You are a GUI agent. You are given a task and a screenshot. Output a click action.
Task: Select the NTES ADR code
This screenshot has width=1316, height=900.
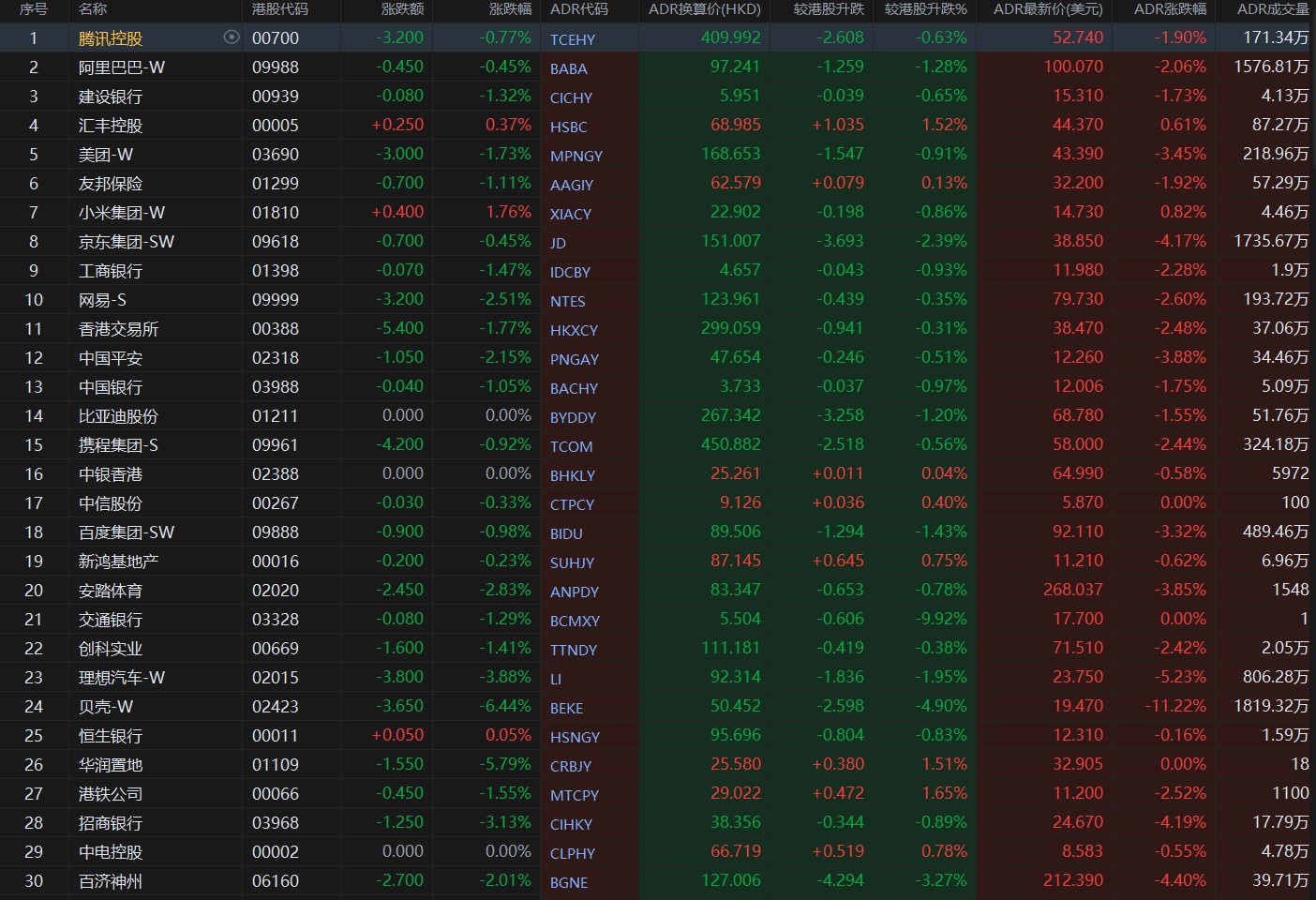[568, 301]
